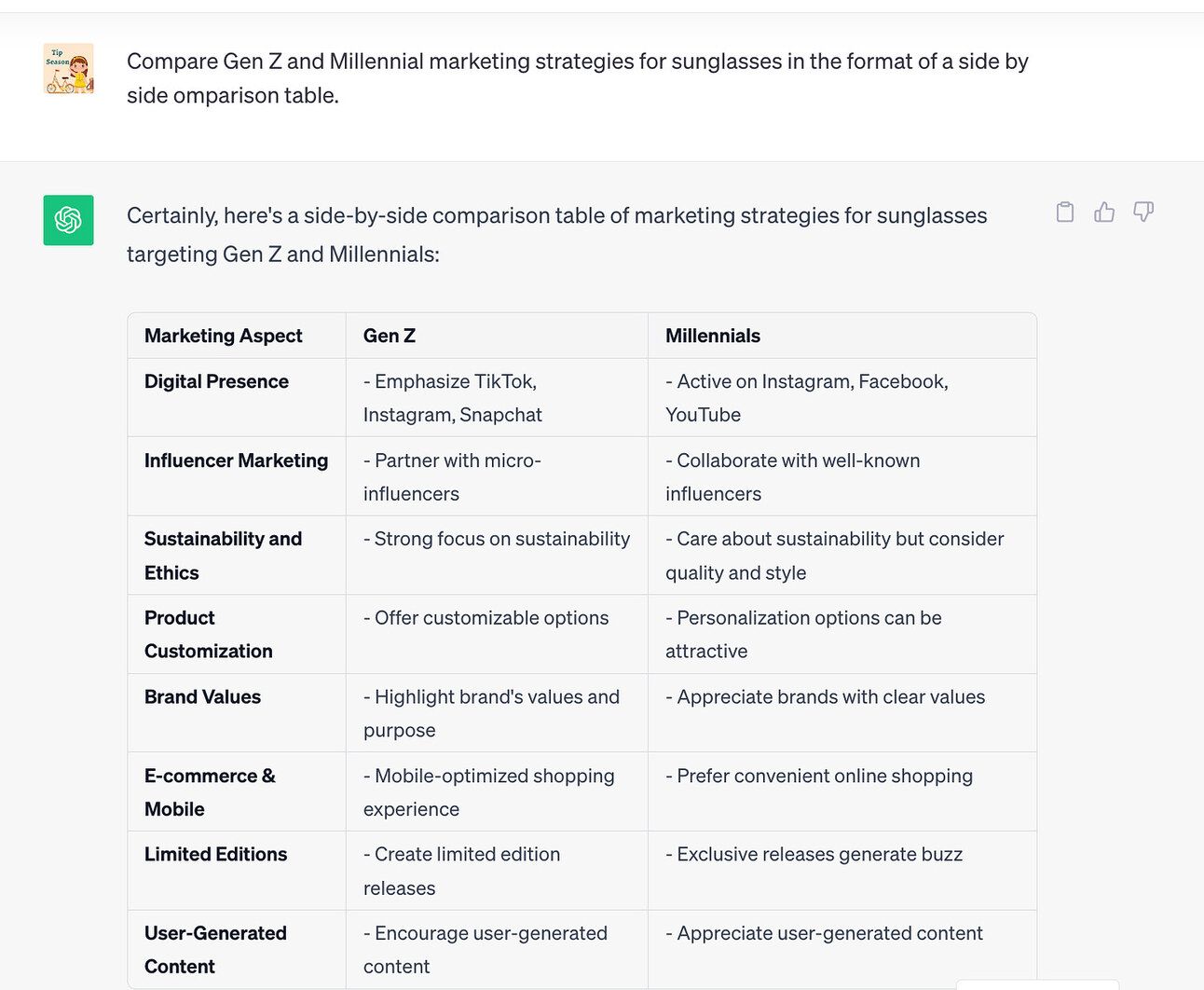Click the Gen Z column header
The height and width of the screenshot is (990, 1204).
[390, 336]
